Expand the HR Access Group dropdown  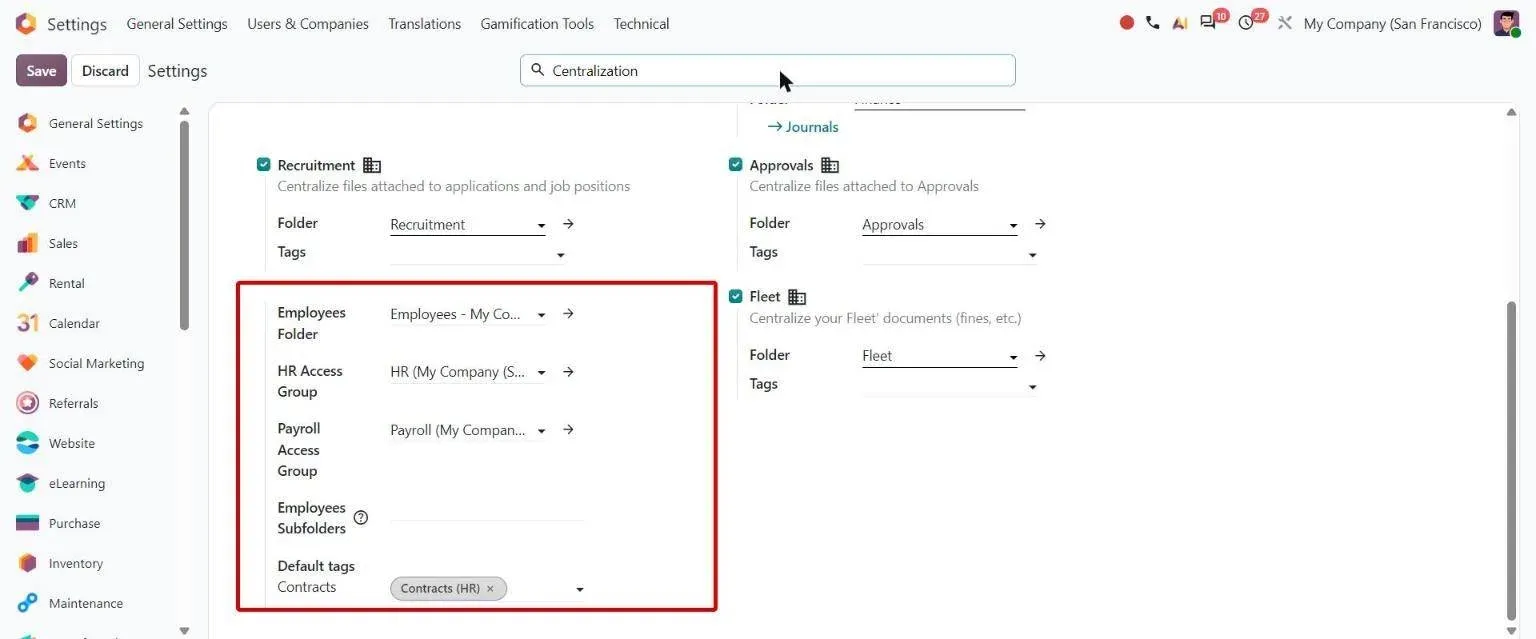[x=541, y=374]
